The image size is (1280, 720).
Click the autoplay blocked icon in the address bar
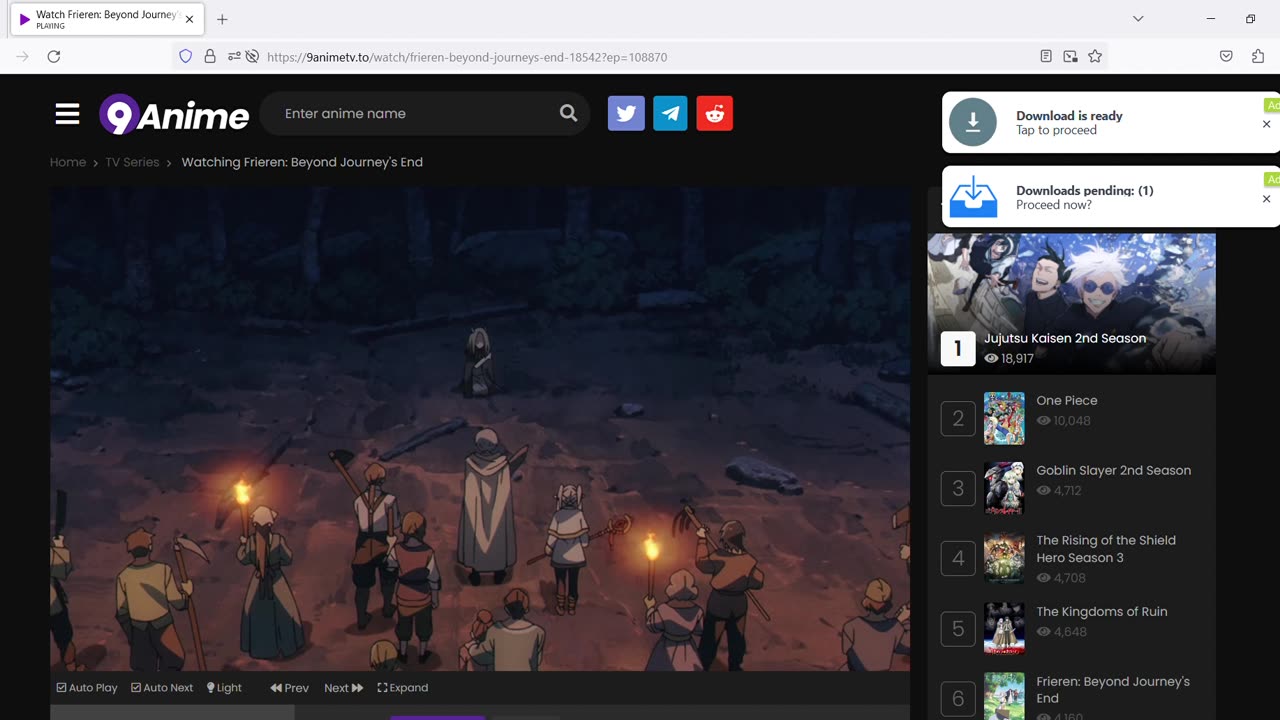tap(252, 57)
